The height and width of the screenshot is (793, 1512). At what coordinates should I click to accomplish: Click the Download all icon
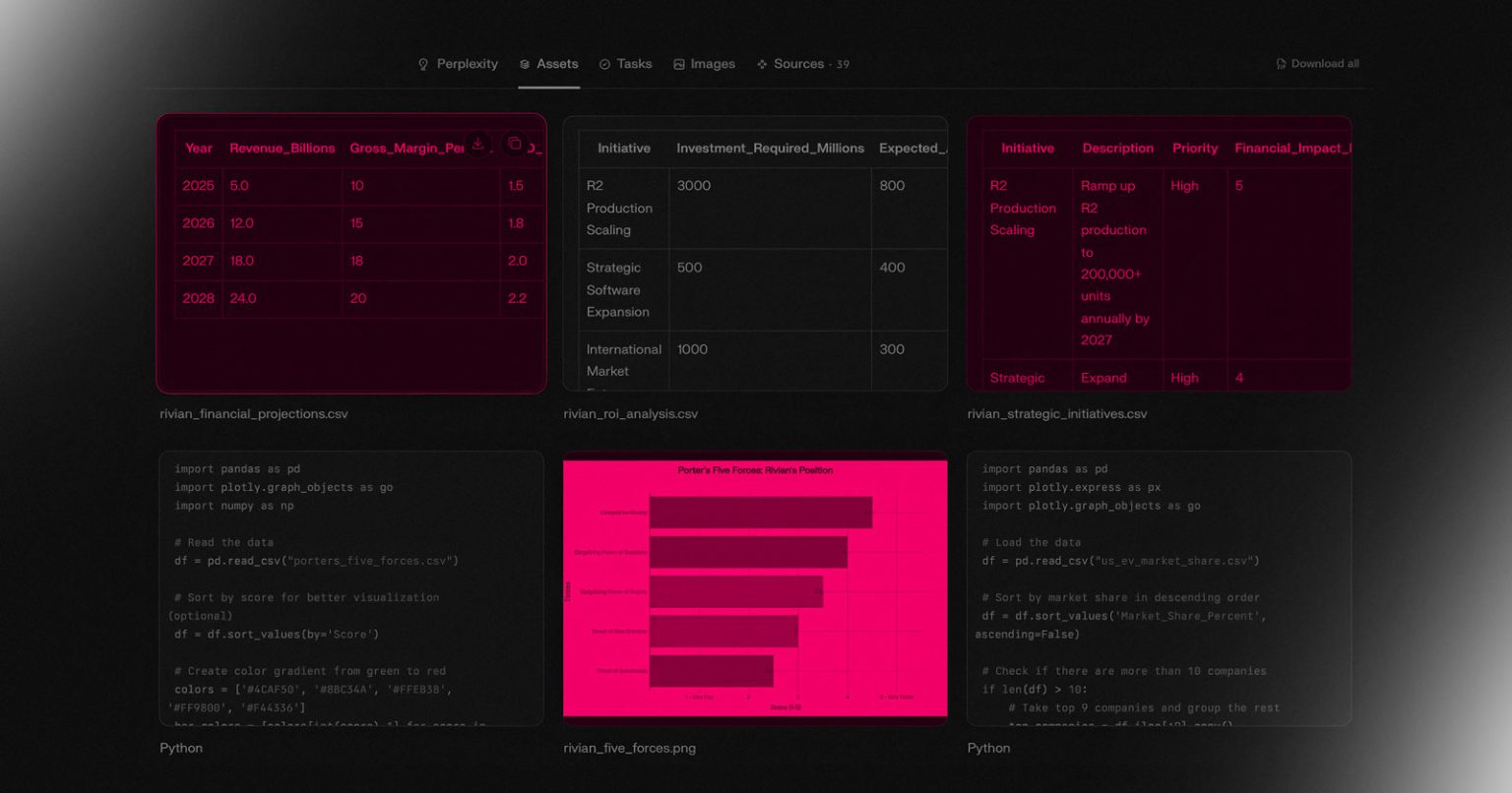[1281, 64]
